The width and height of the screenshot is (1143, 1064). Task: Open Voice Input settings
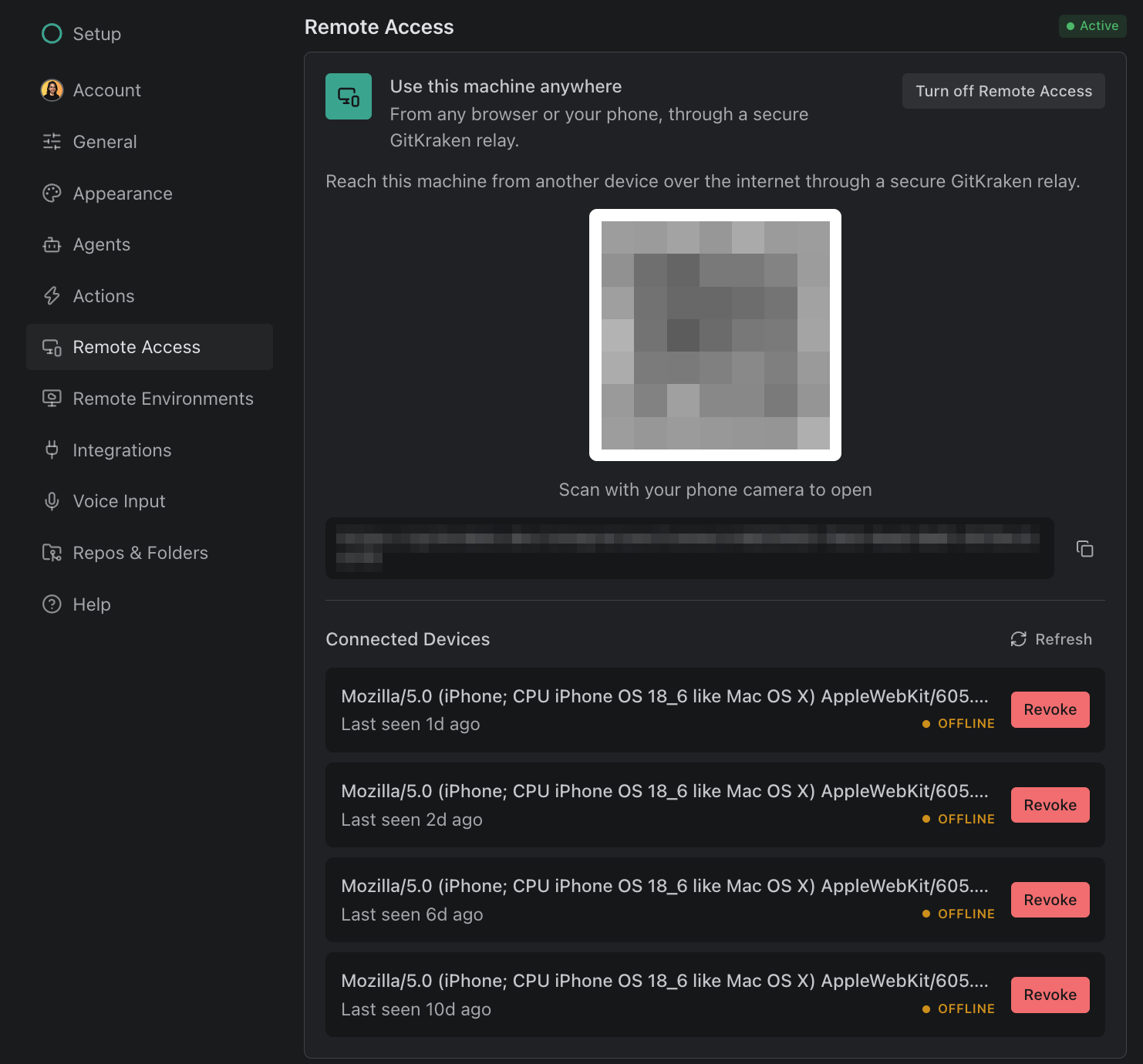click(x=150, y=501)
